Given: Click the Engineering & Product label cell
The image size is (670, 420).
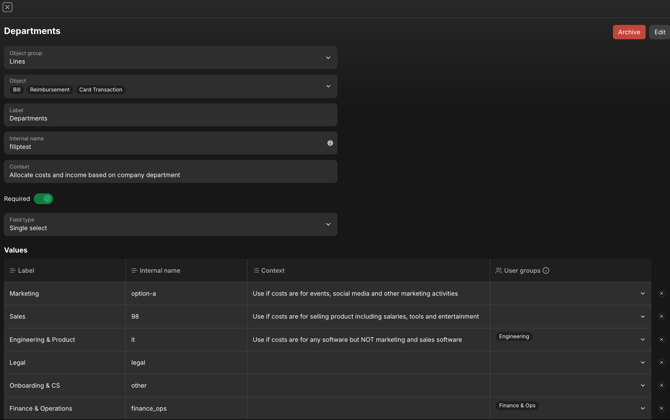Looking at the screenshot, I should point(65,340).
